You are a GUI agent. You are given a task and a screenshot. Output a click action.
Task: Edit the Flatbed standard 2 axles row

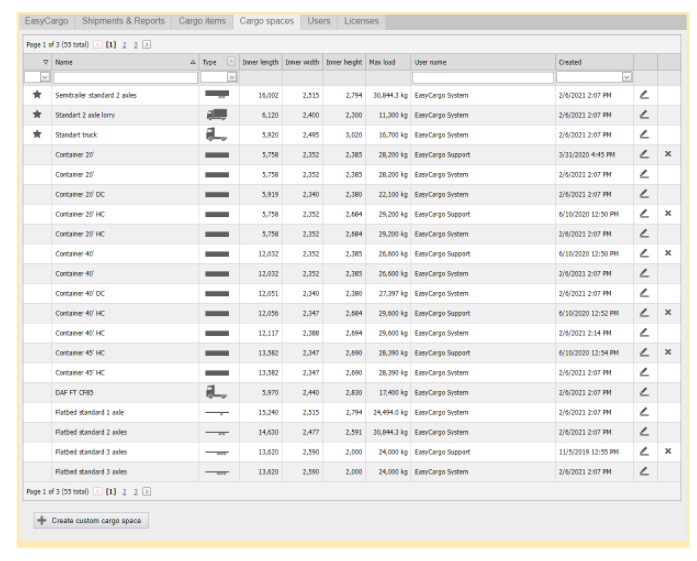tap(644, 432)
